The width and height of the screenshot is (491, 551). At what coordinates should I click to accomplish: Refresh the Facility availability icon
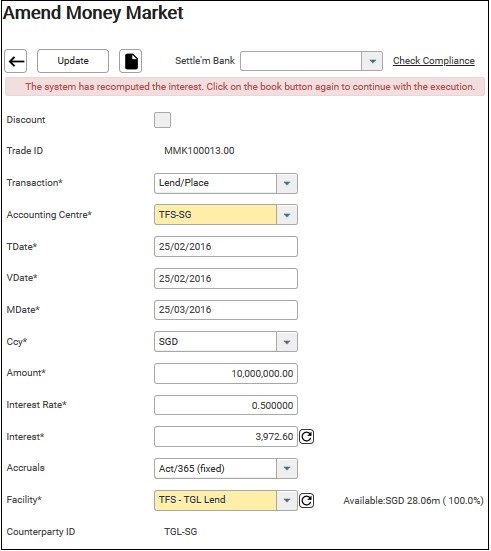[306, 500]
